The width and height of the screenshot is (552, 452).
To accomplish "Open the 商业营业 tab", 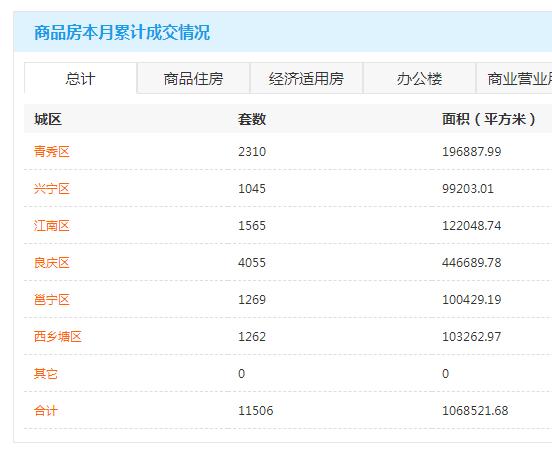I will pos(514,78).
